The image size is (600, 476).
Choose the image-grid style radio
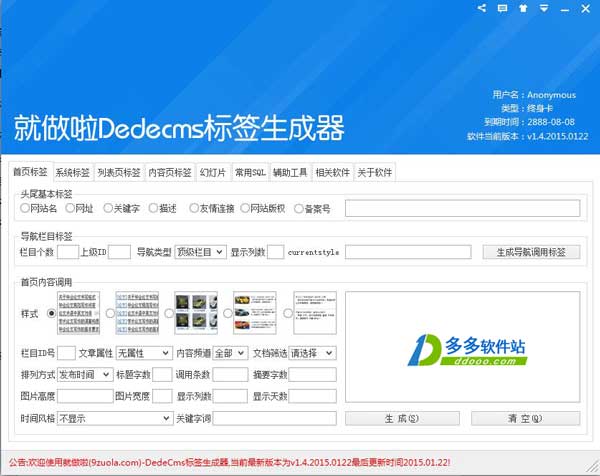169,313
